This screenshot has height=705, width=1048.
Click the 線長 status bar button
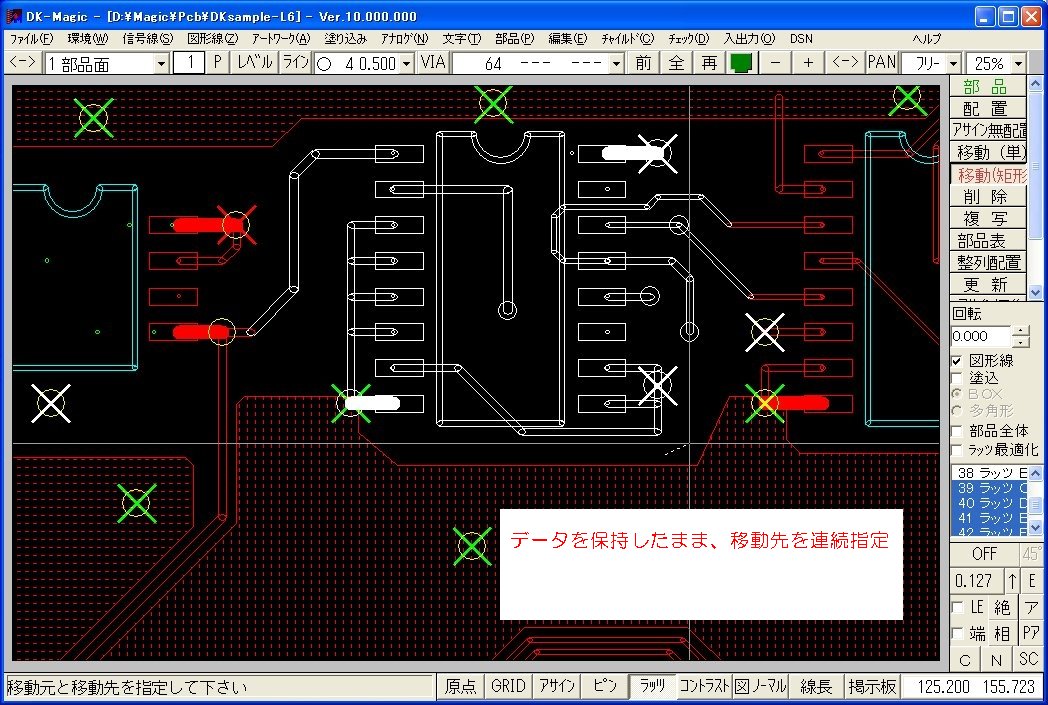pyautogui.click(x=816, y=686)
